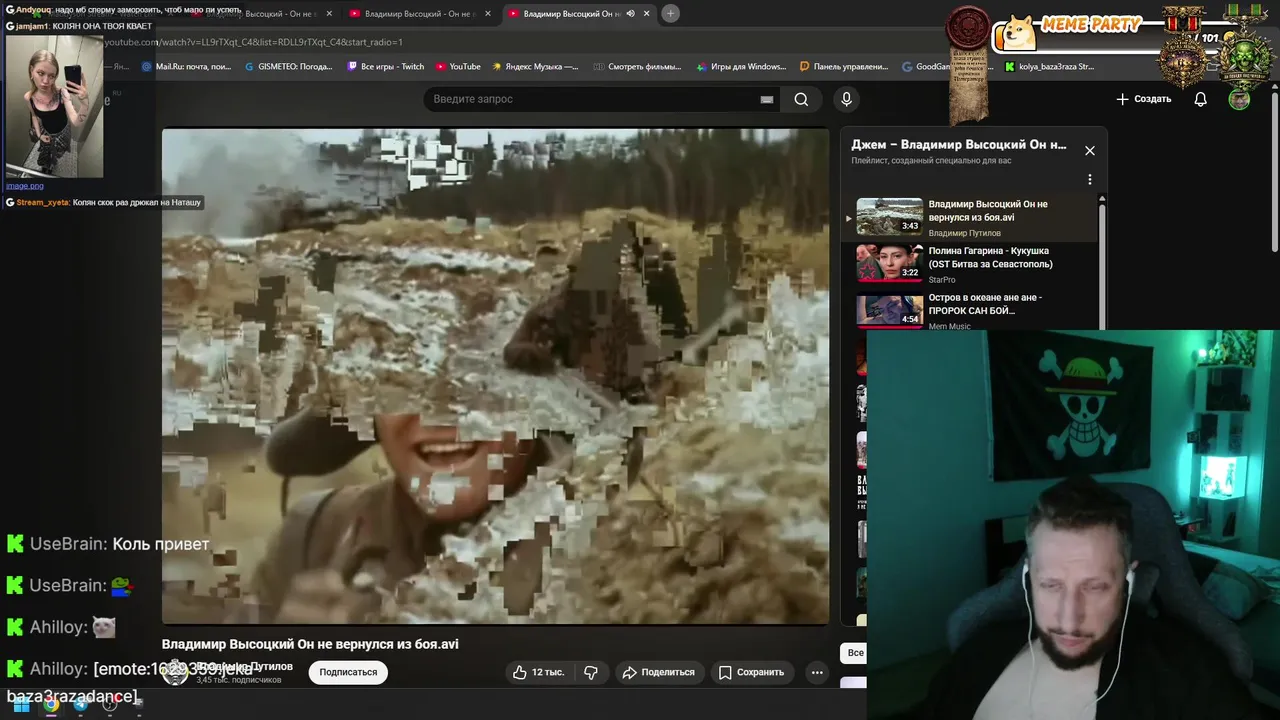
Task: Open the 'YouTube' bookmark
Action: [458, 67]
